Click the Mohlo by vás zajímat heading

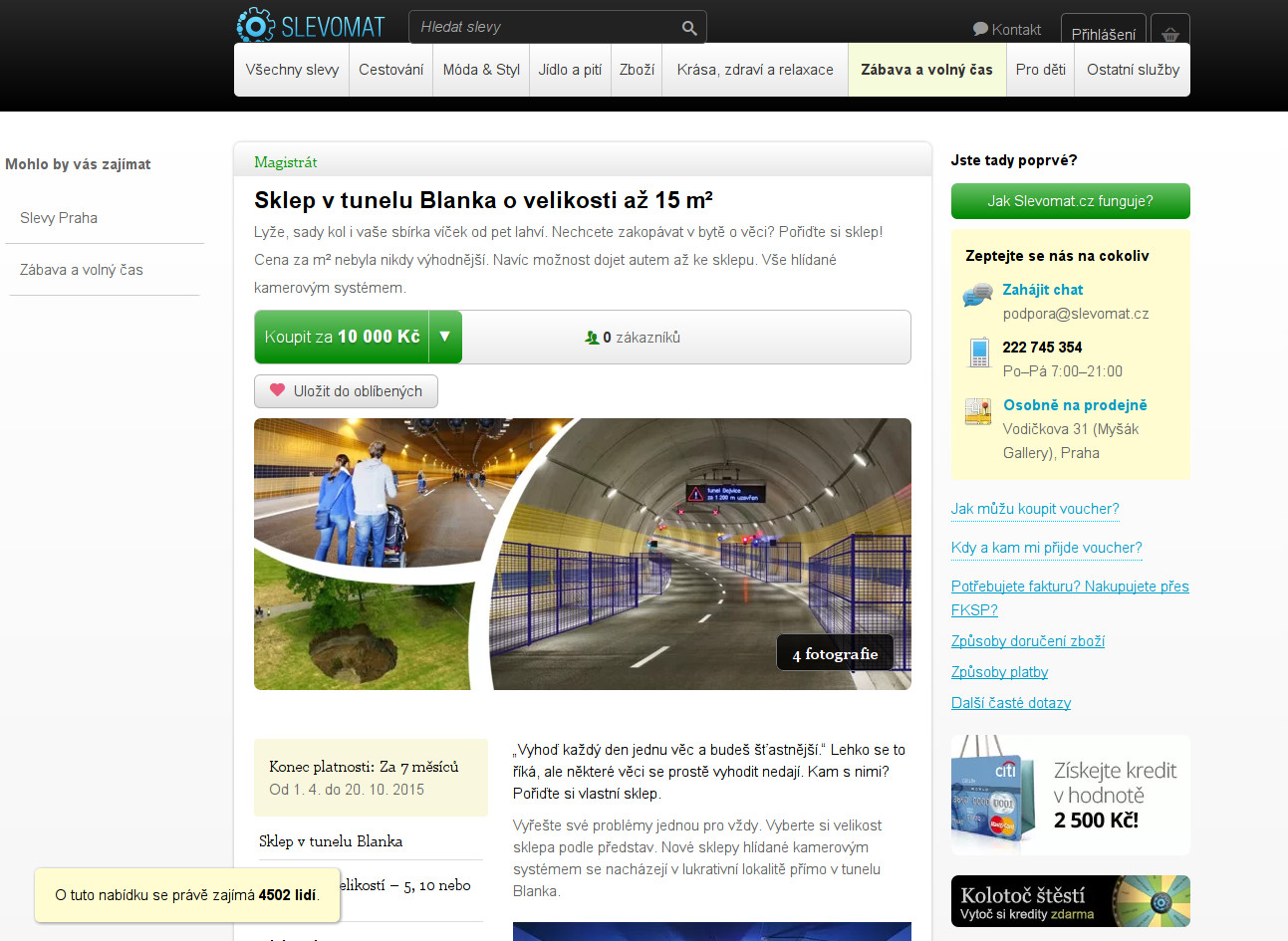(x=78, y=164)
